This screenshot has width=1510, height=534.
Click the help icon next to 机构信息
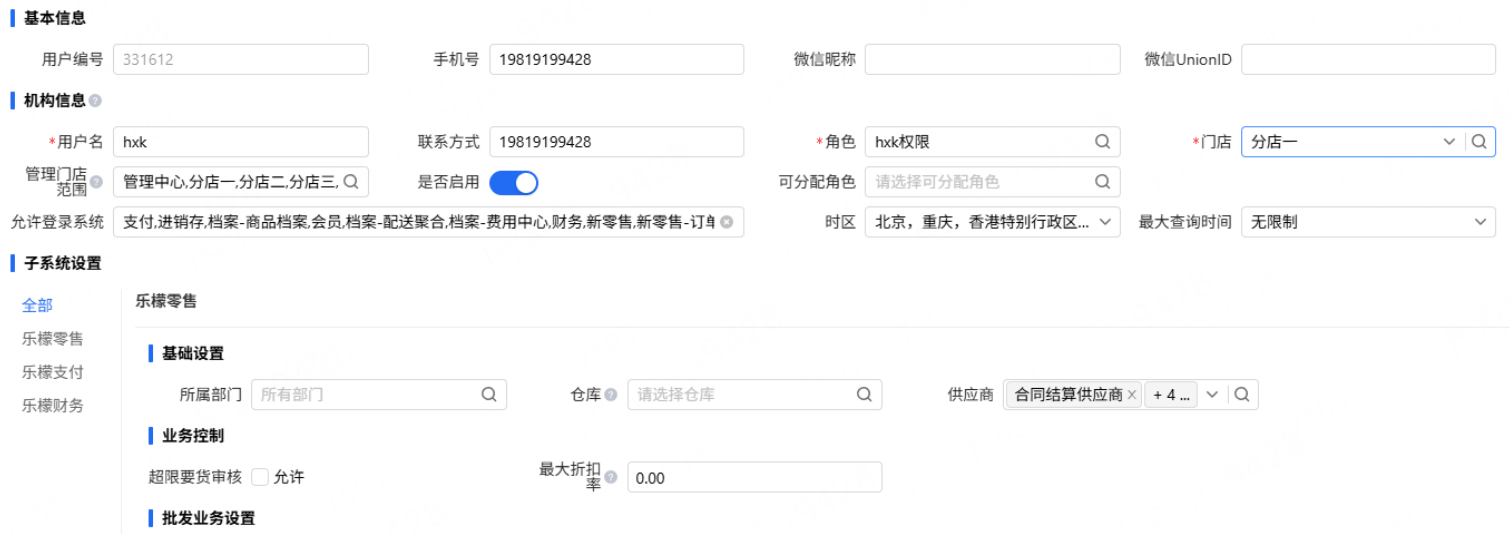95,101
